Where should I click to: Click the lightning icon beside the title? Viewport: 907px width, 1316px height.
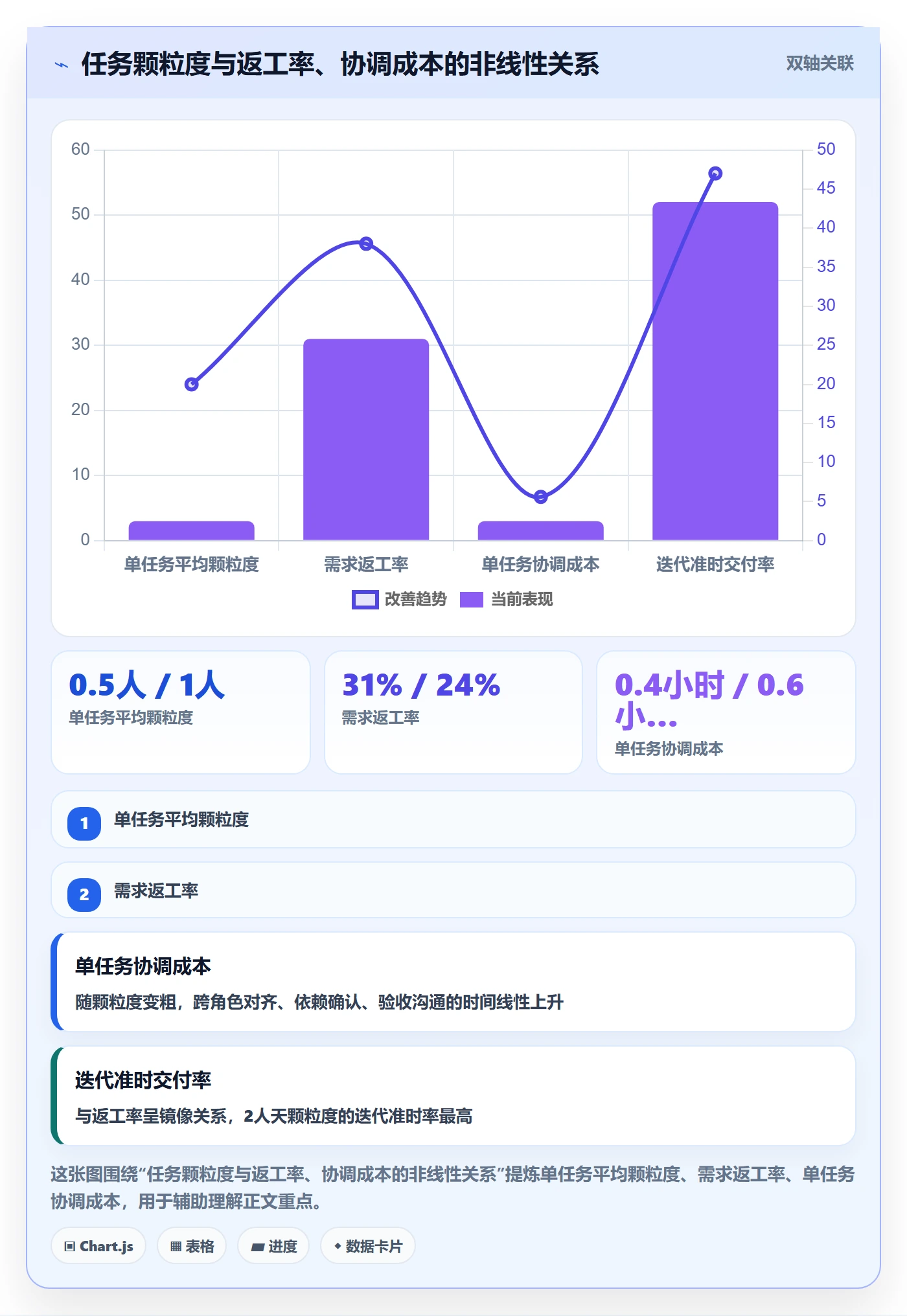point(62,65)
